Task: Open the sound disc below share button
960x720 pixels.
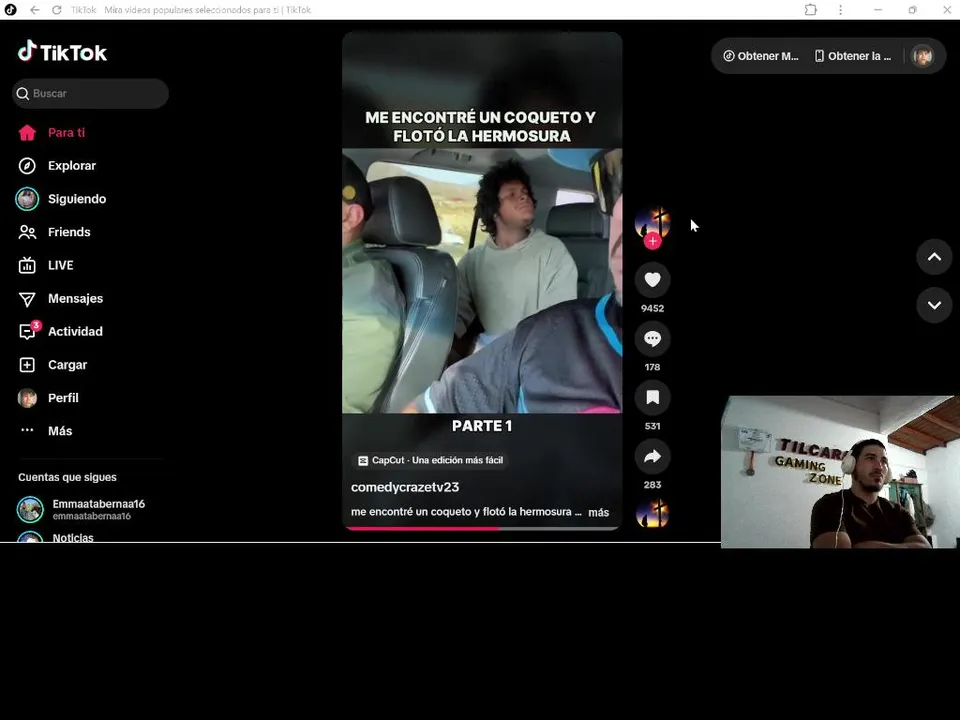Action: (x=653, y=513)
